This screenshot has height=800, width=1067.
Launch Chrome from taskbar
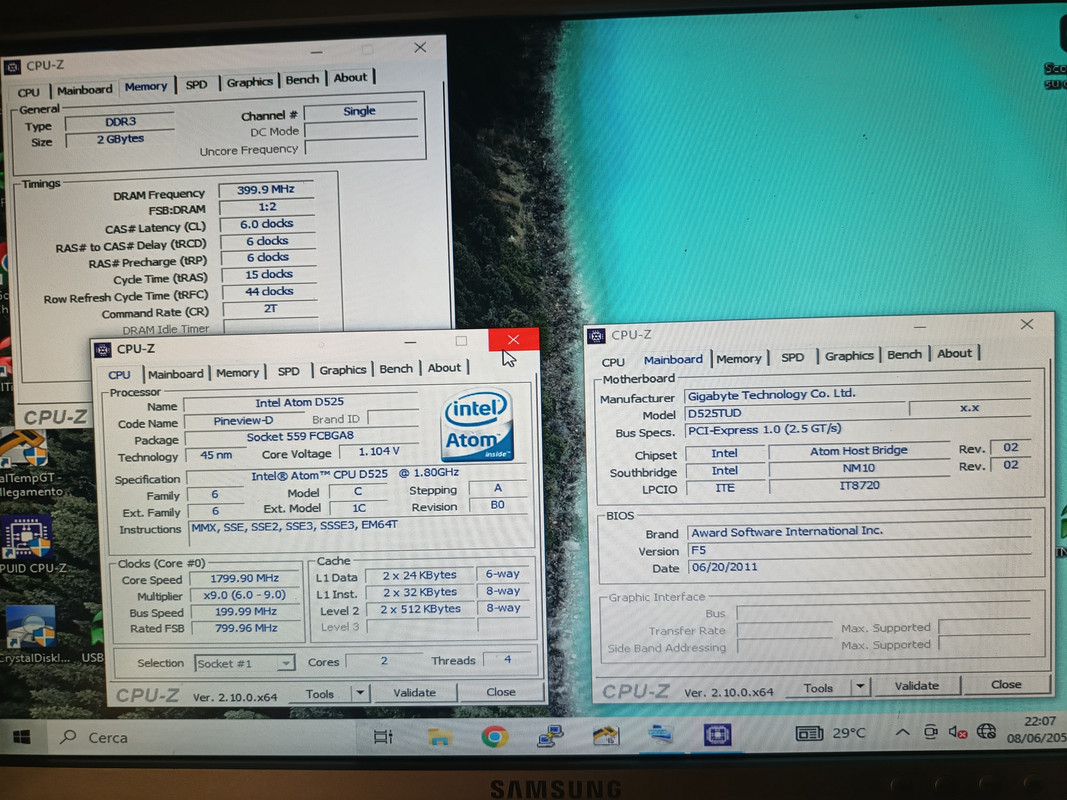click(x=495, y=737)
